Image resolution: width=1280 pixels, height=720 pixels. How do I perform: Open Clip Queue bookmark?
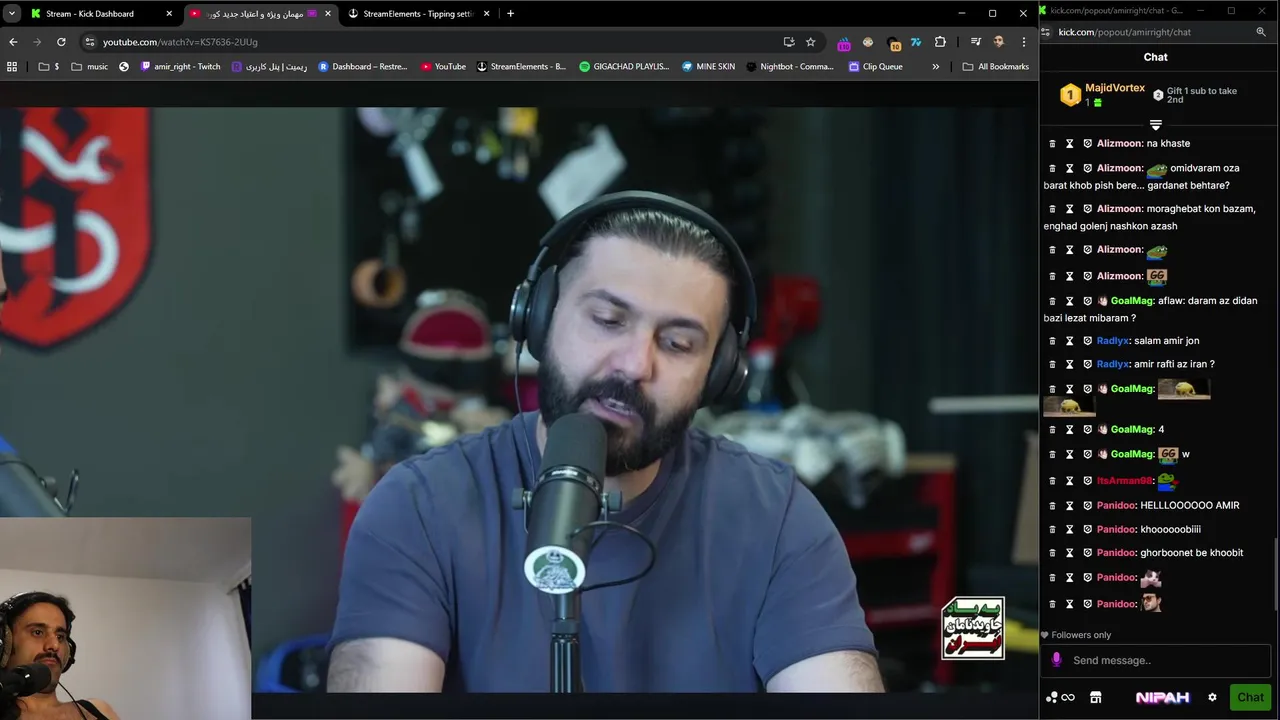coord(875,67)
